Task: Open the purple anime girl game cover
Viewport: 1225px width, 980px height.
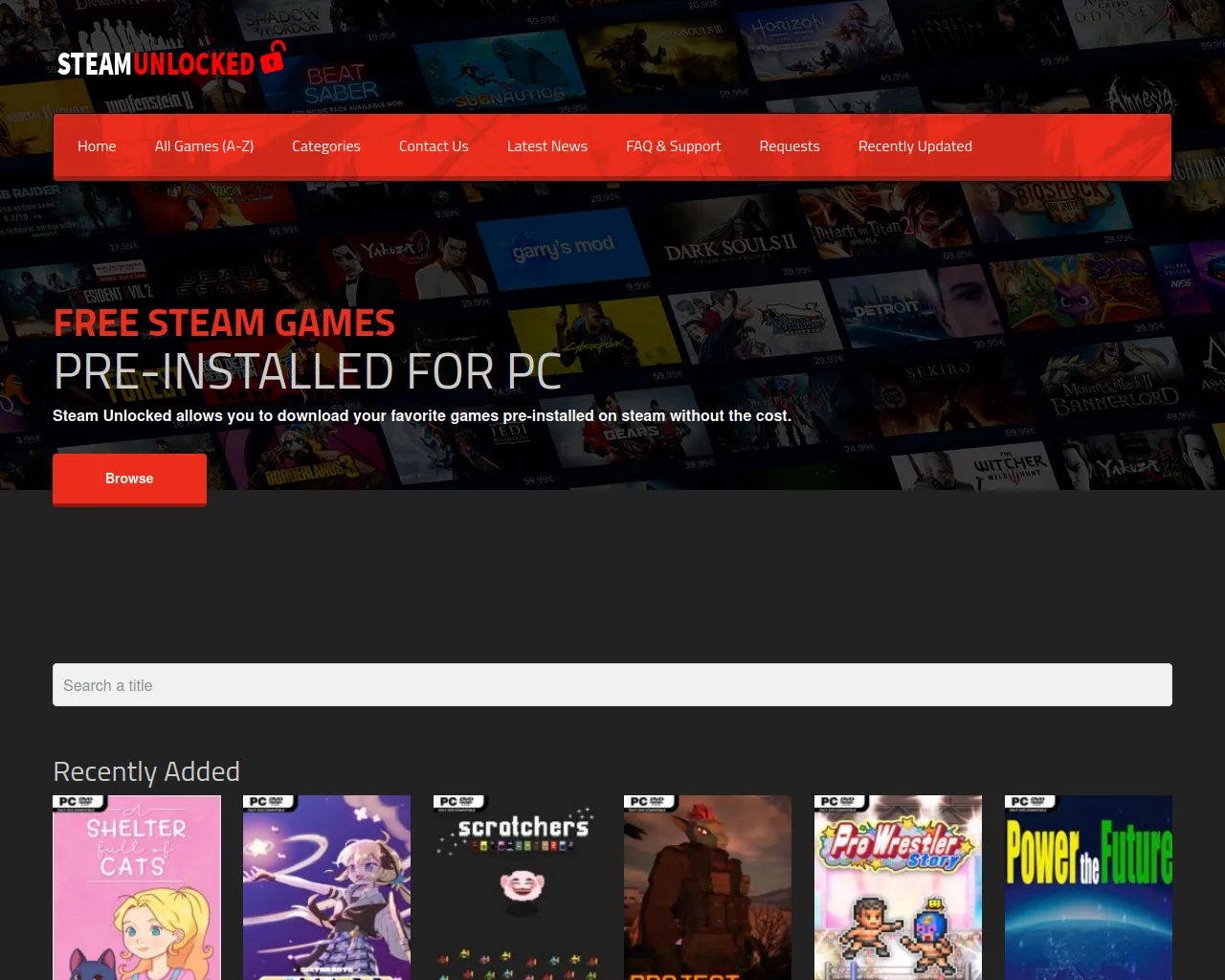Action: point(326,887)
